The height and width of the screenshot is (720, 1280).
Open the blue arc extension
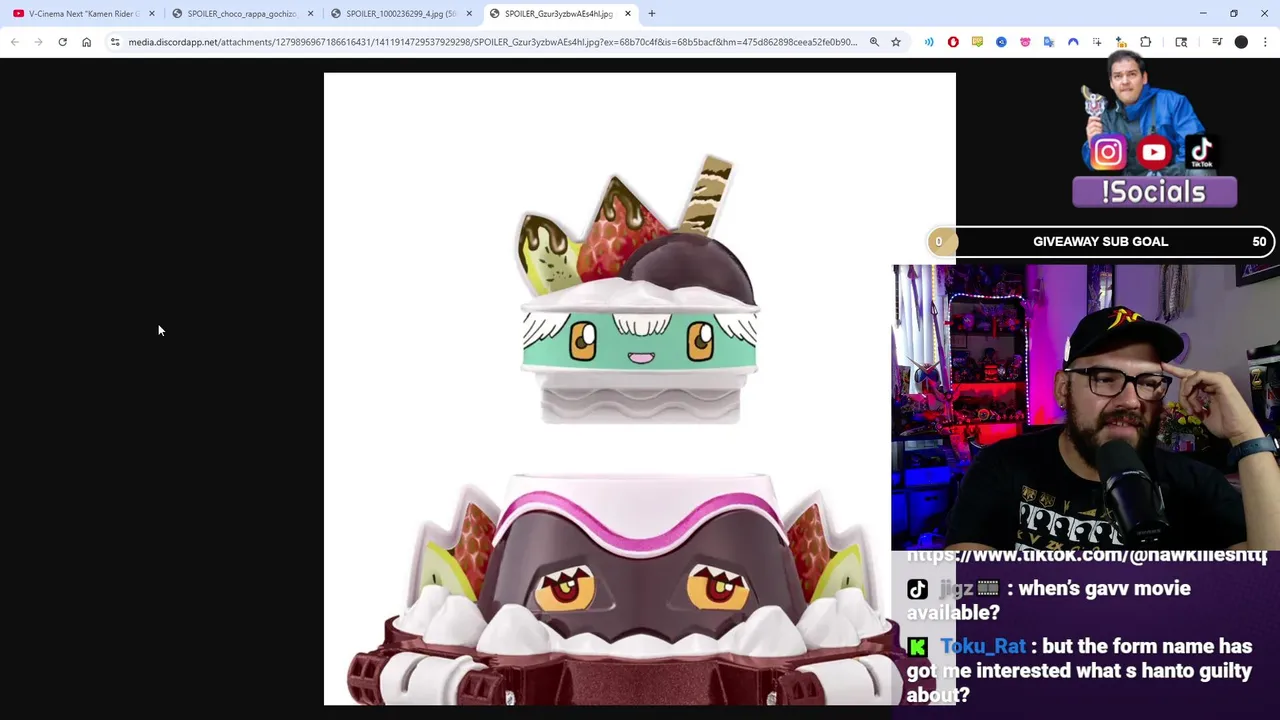(1073, 42)
